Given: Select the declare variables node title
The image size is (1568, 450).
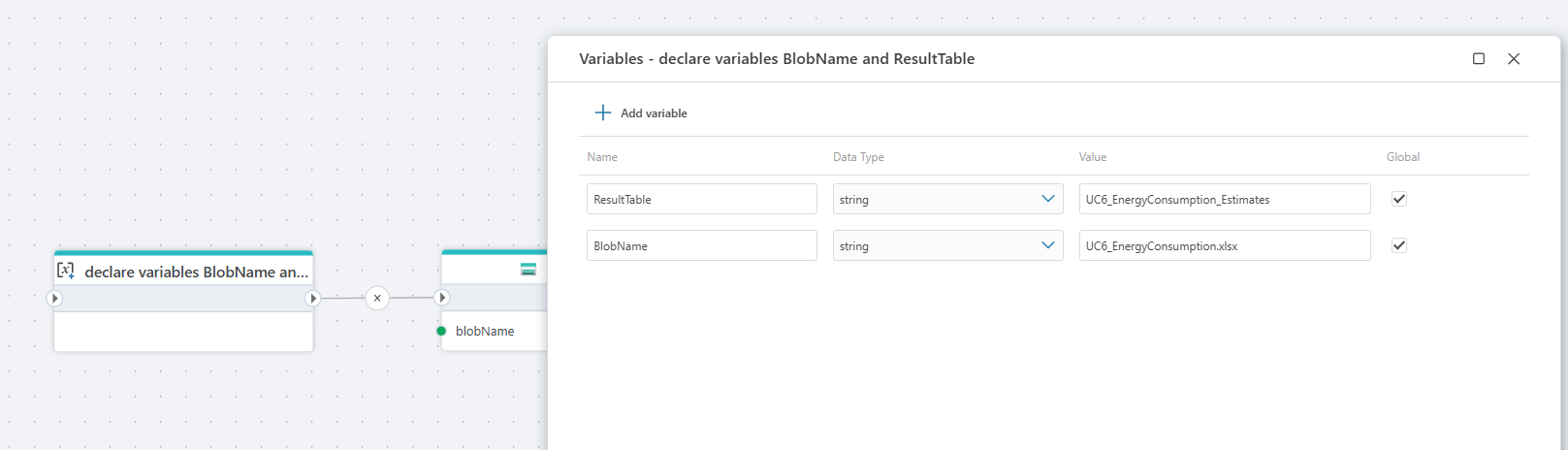Looking at the screenshot, I should pyautogui.click(x=196, y=272).
